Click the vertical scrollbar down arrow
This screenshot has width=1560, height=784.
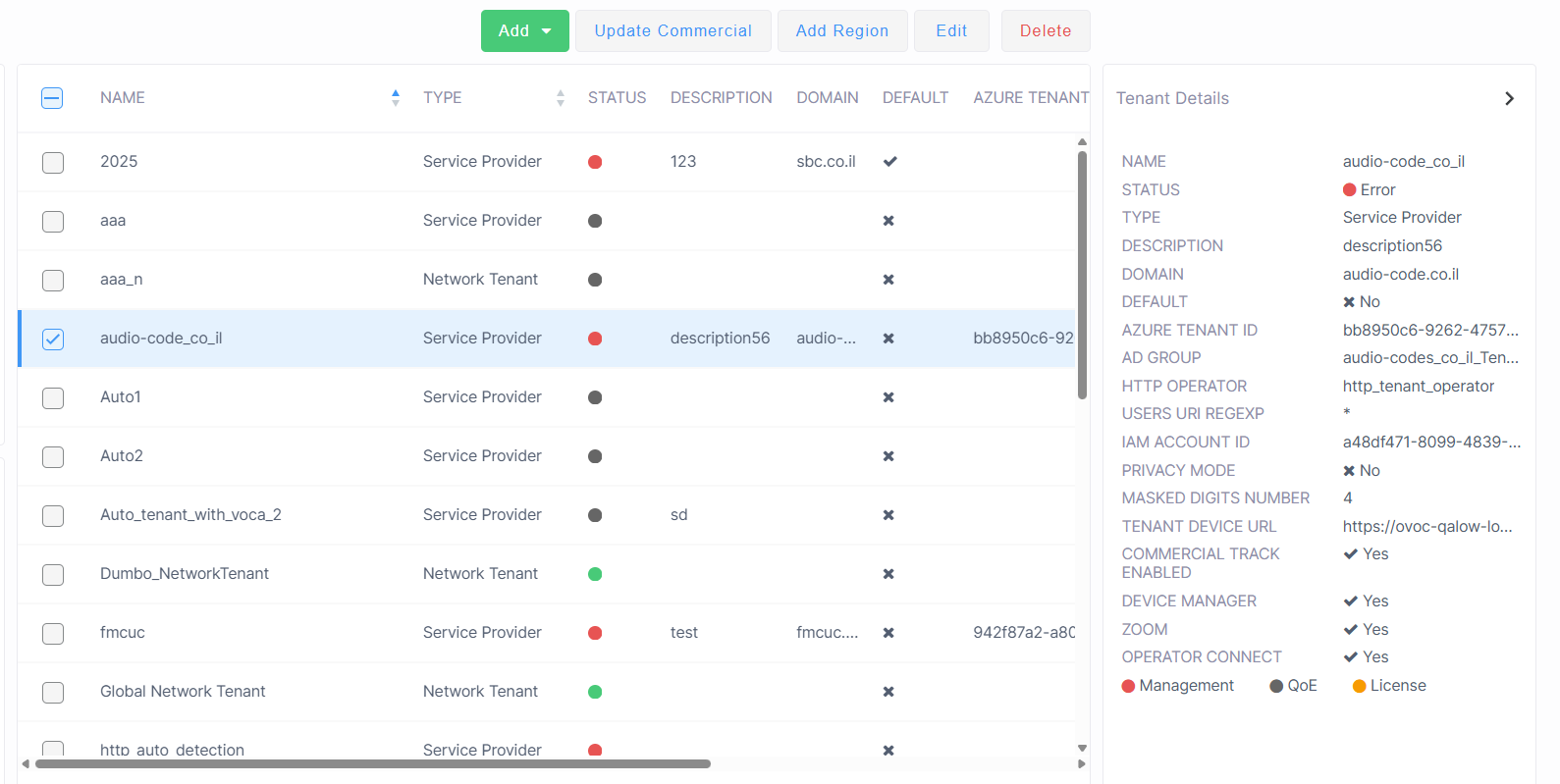click(x=1082, y=748)
